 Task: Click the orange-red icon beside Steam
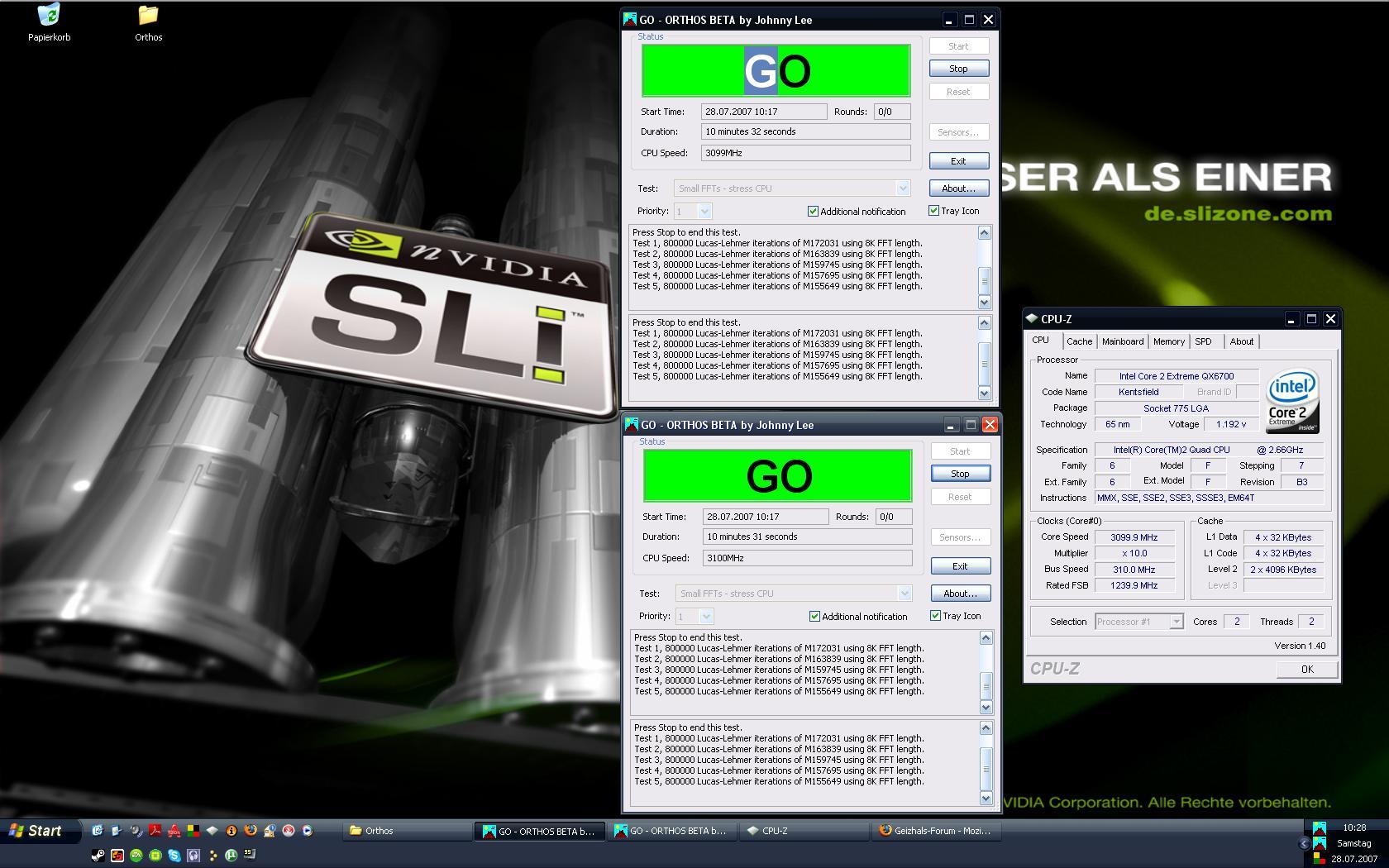[117, 856]
